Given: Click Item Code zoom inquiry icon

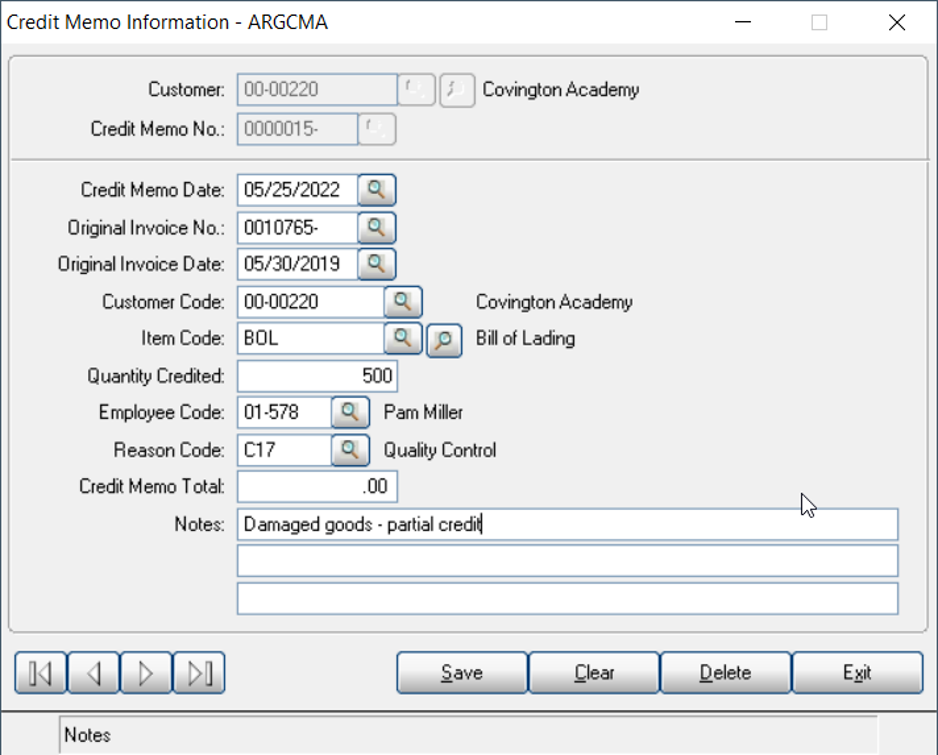Looking at the screenshot, I should click(x=444, y=340).
